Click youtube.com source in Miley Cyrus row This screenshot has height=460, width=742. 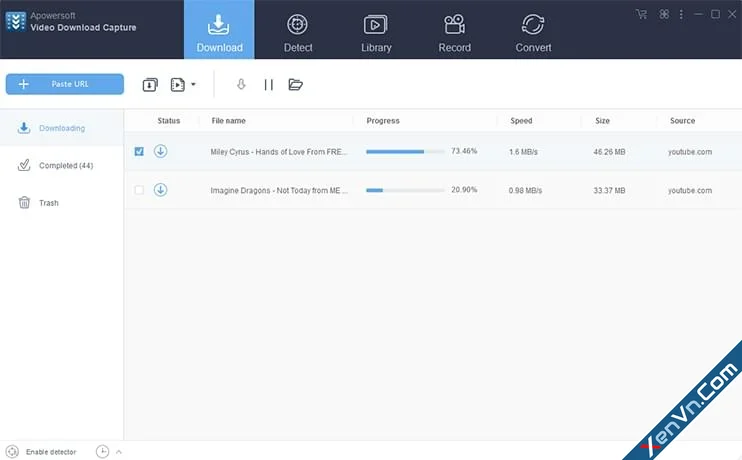coord(690,152)
